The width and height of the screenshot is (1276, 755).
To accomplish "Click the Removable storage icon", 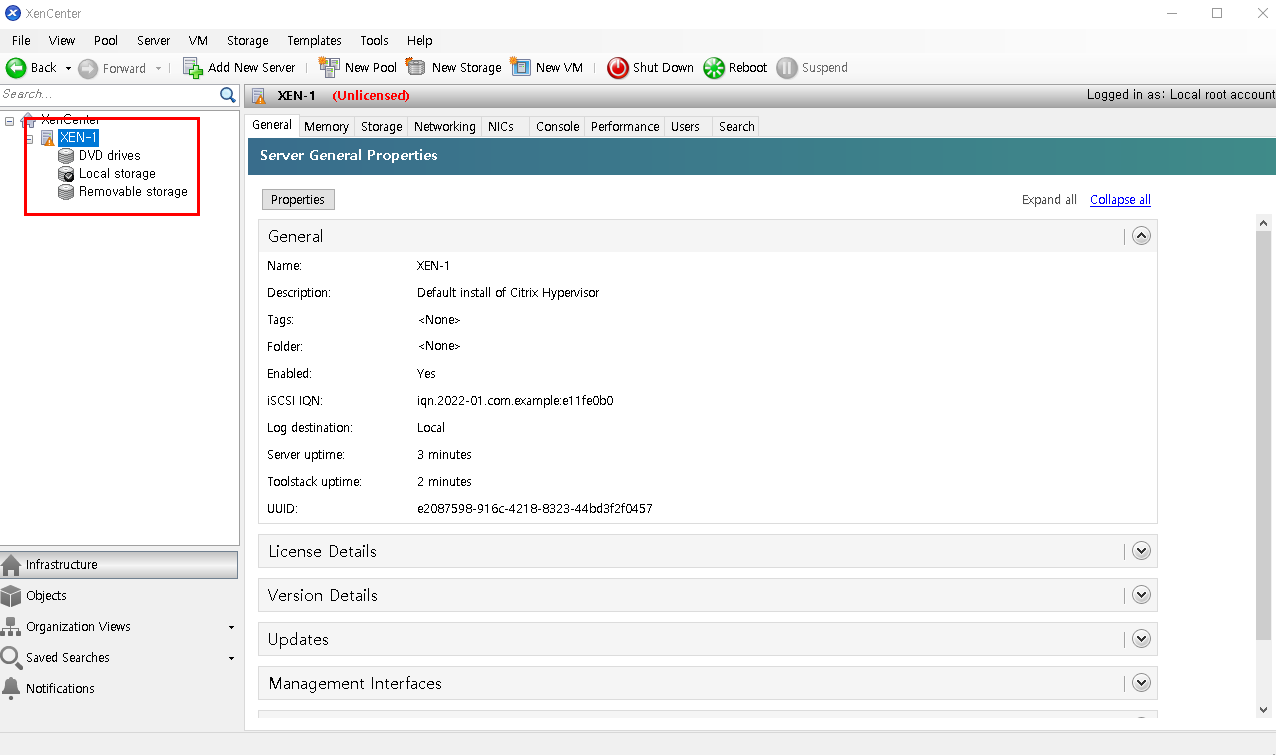I will tap(66, 192).
